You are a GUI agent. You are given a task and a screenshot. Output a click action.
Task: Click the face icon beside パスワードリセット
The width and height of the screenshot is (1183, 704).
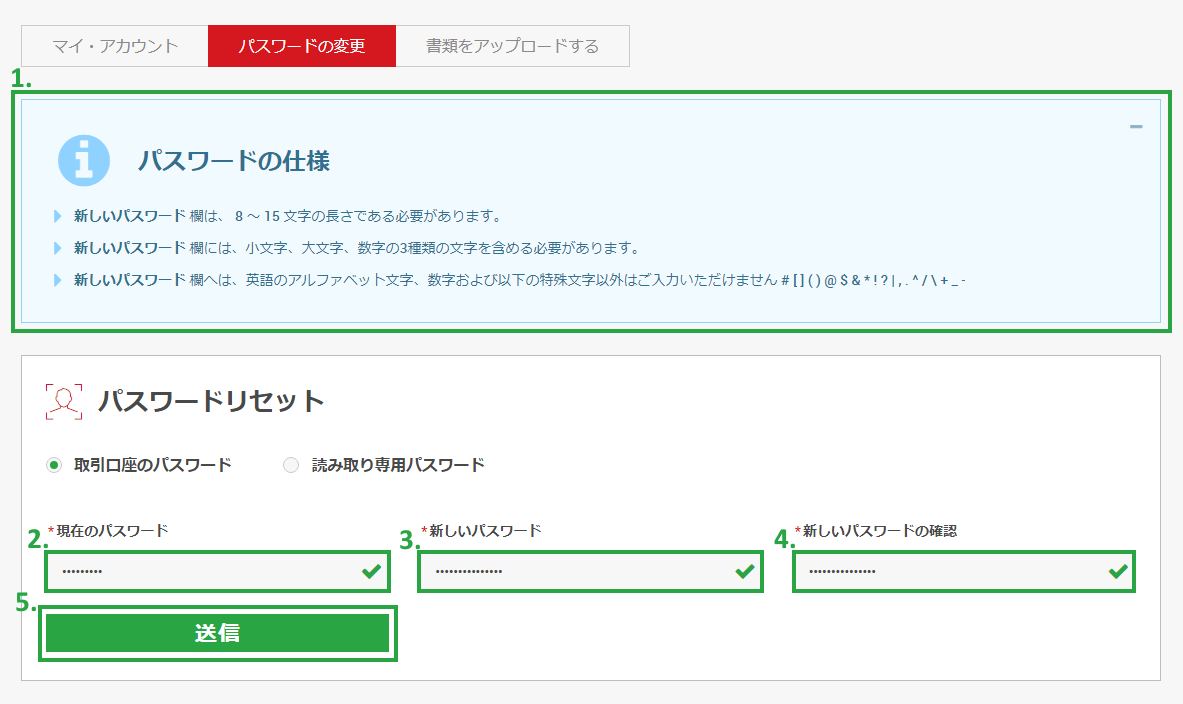[64, 401]
